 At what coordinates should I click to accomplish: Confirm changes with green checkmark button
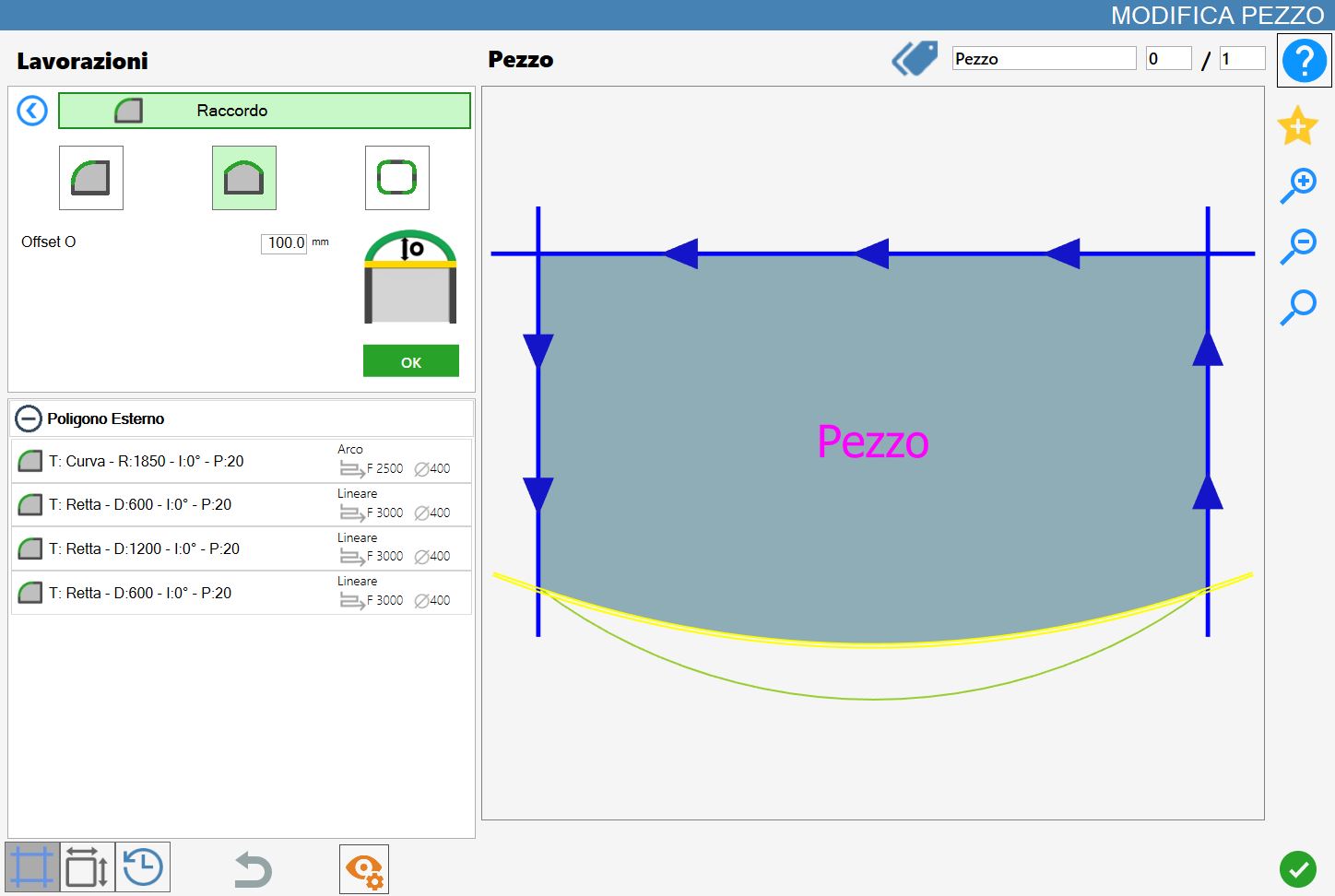click(x=1298, y=869)
